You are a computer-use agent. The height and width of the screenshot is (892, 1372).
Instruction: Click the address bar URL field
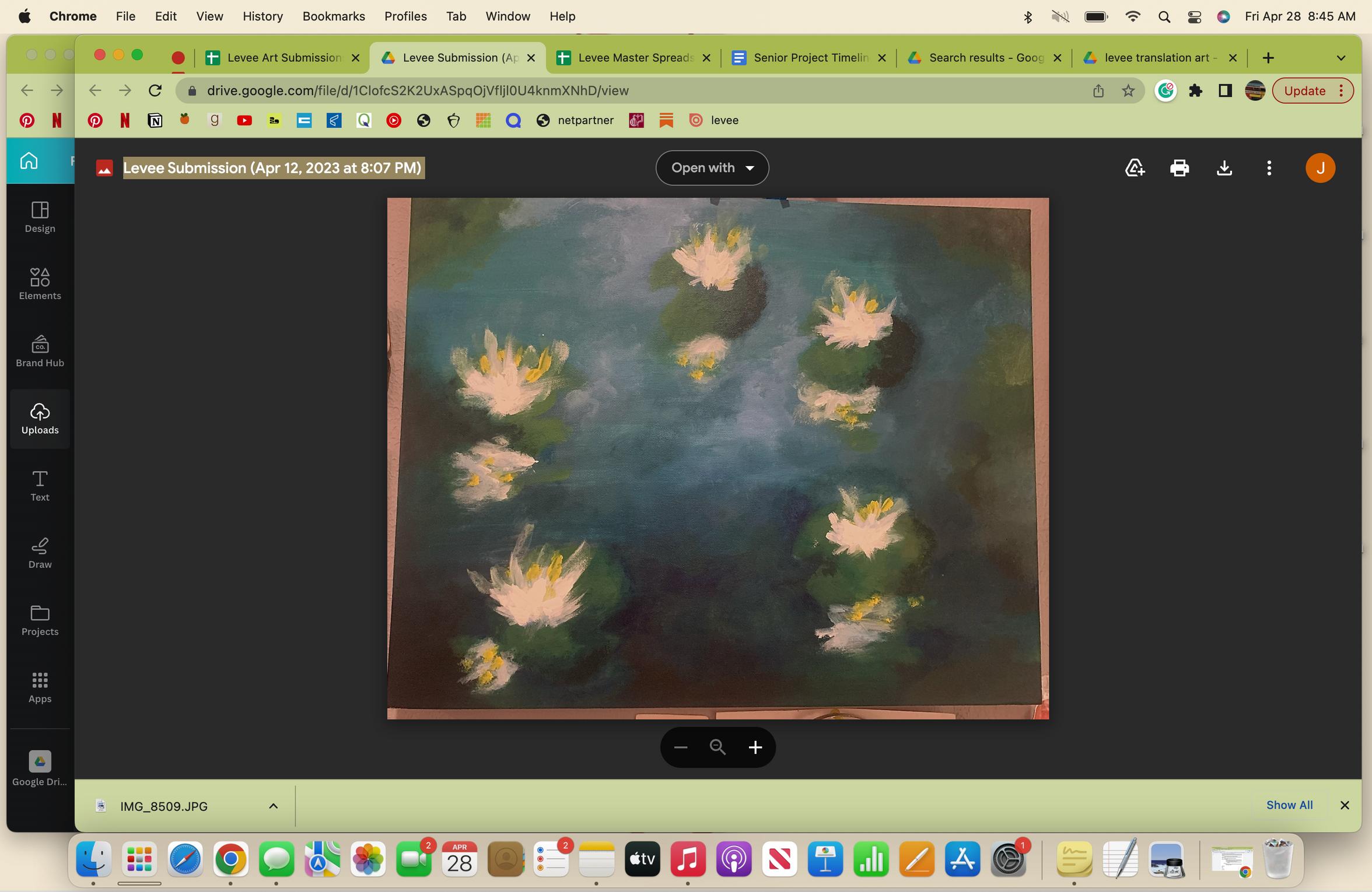point(583,91)
